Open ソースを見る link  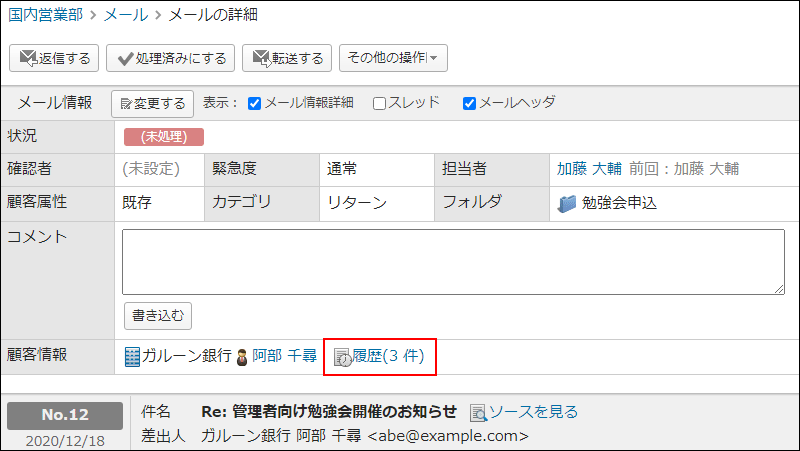pos(533,412)
